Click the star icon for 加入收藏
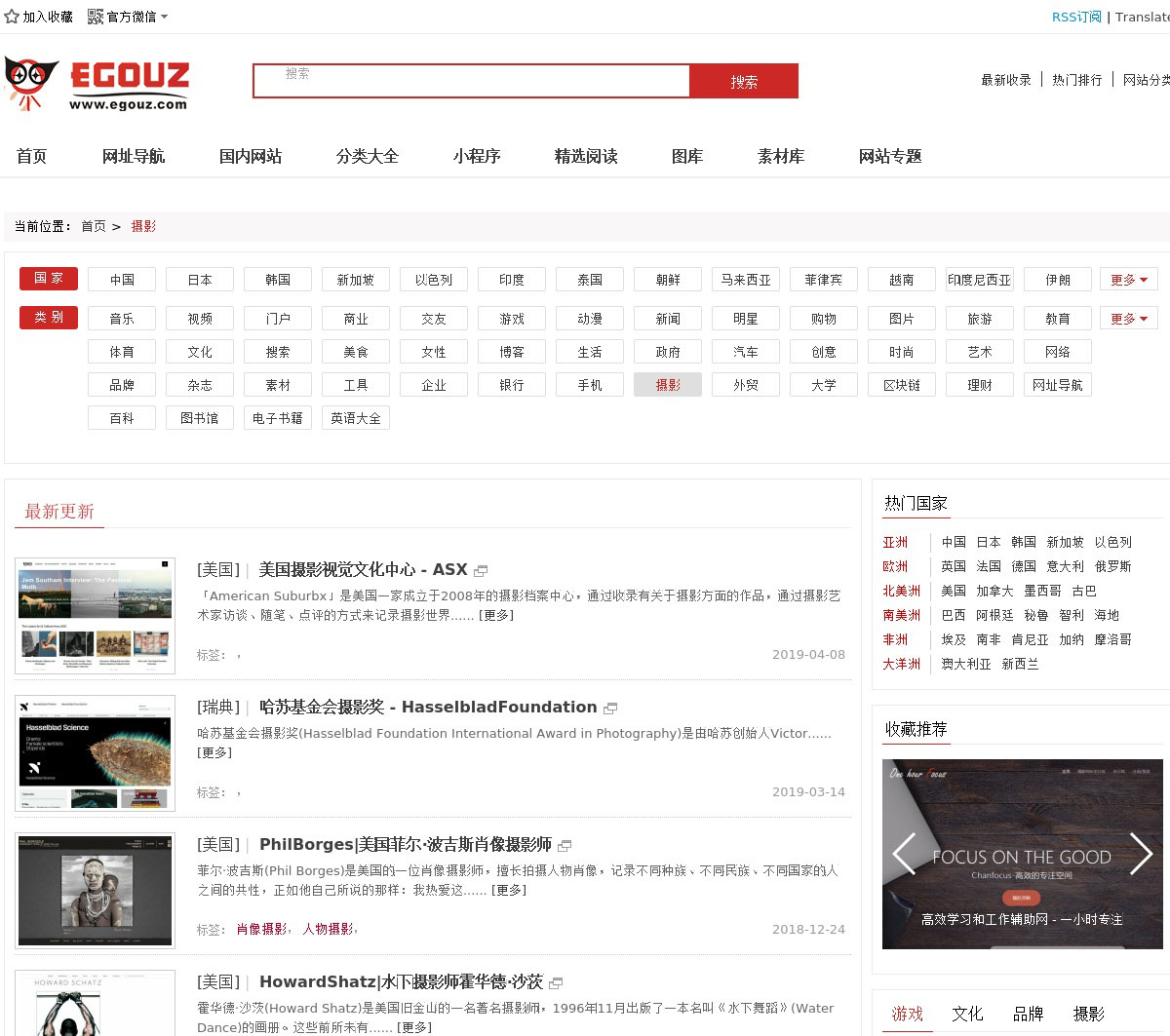1170x1036 pixels. (x=12, y=17)
